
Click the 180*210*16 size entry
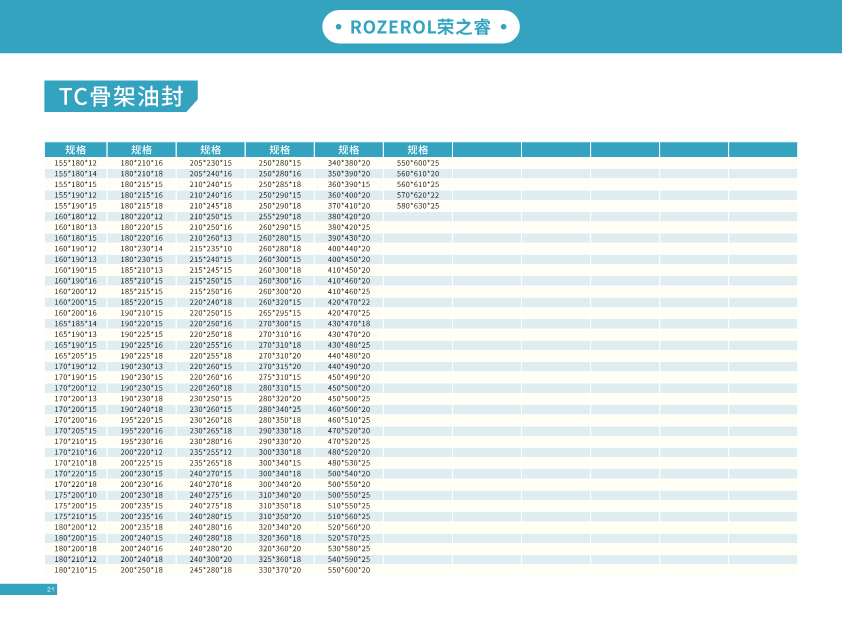pos(142,162)
